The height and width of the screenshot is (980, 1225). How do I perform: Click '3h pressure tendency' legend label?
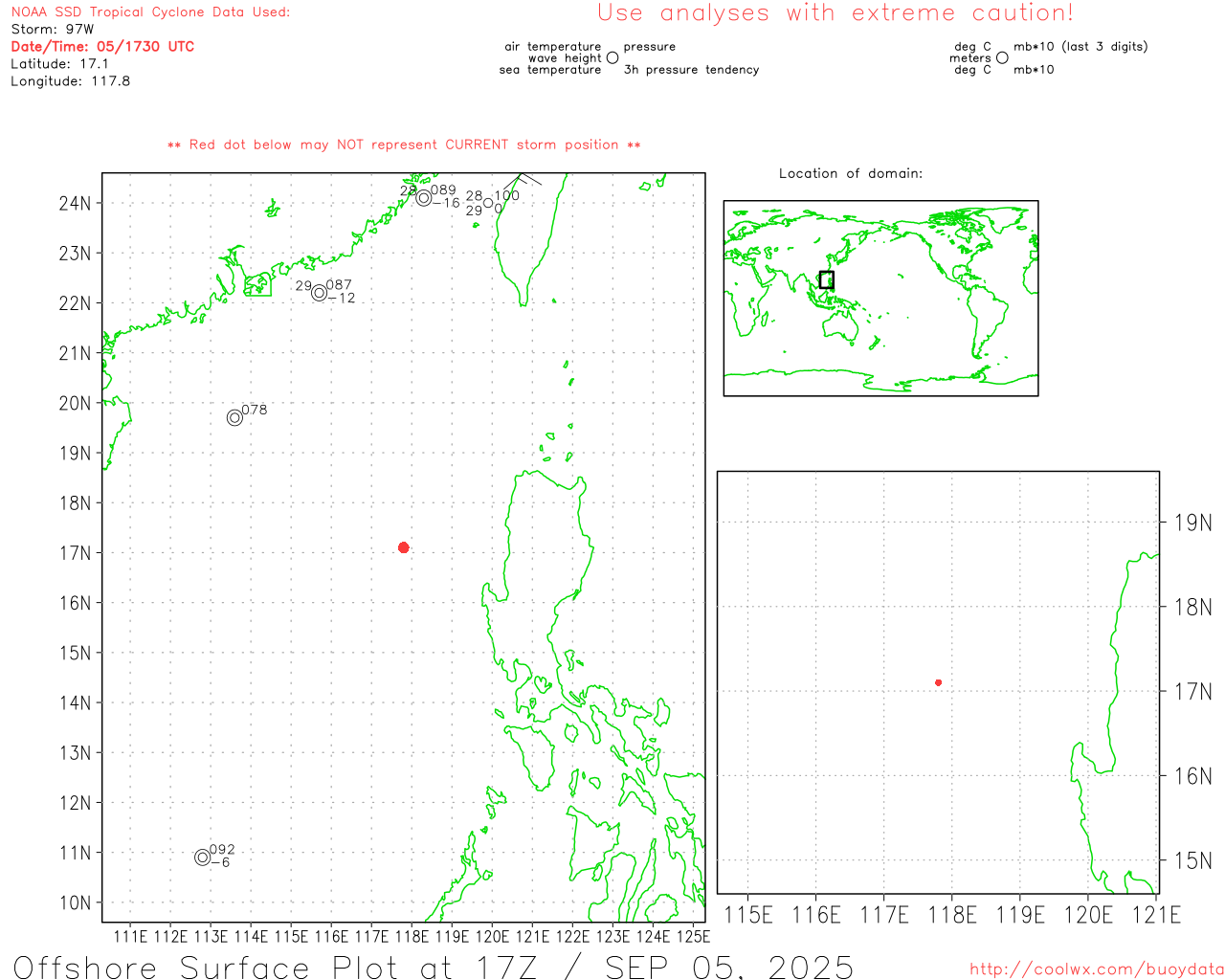(692, 70)
